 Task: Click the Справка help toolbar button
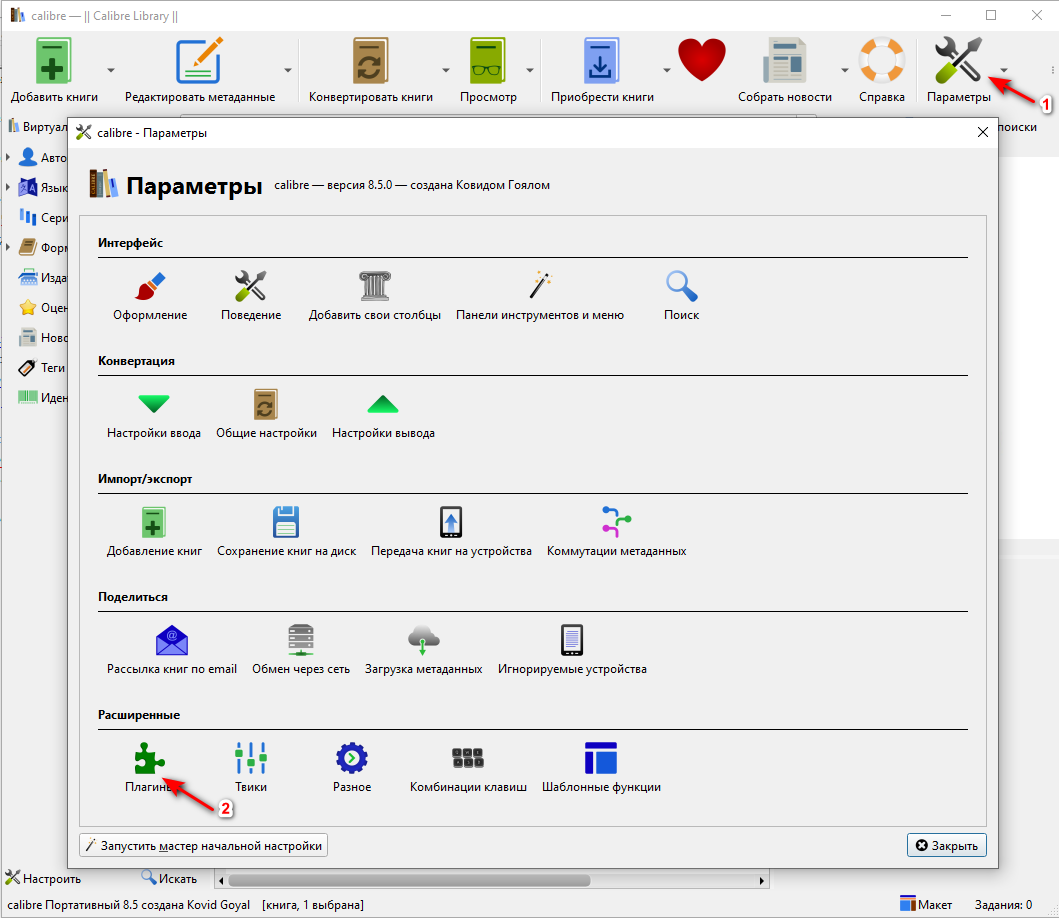pyautogui.click(x=881, y=70)
